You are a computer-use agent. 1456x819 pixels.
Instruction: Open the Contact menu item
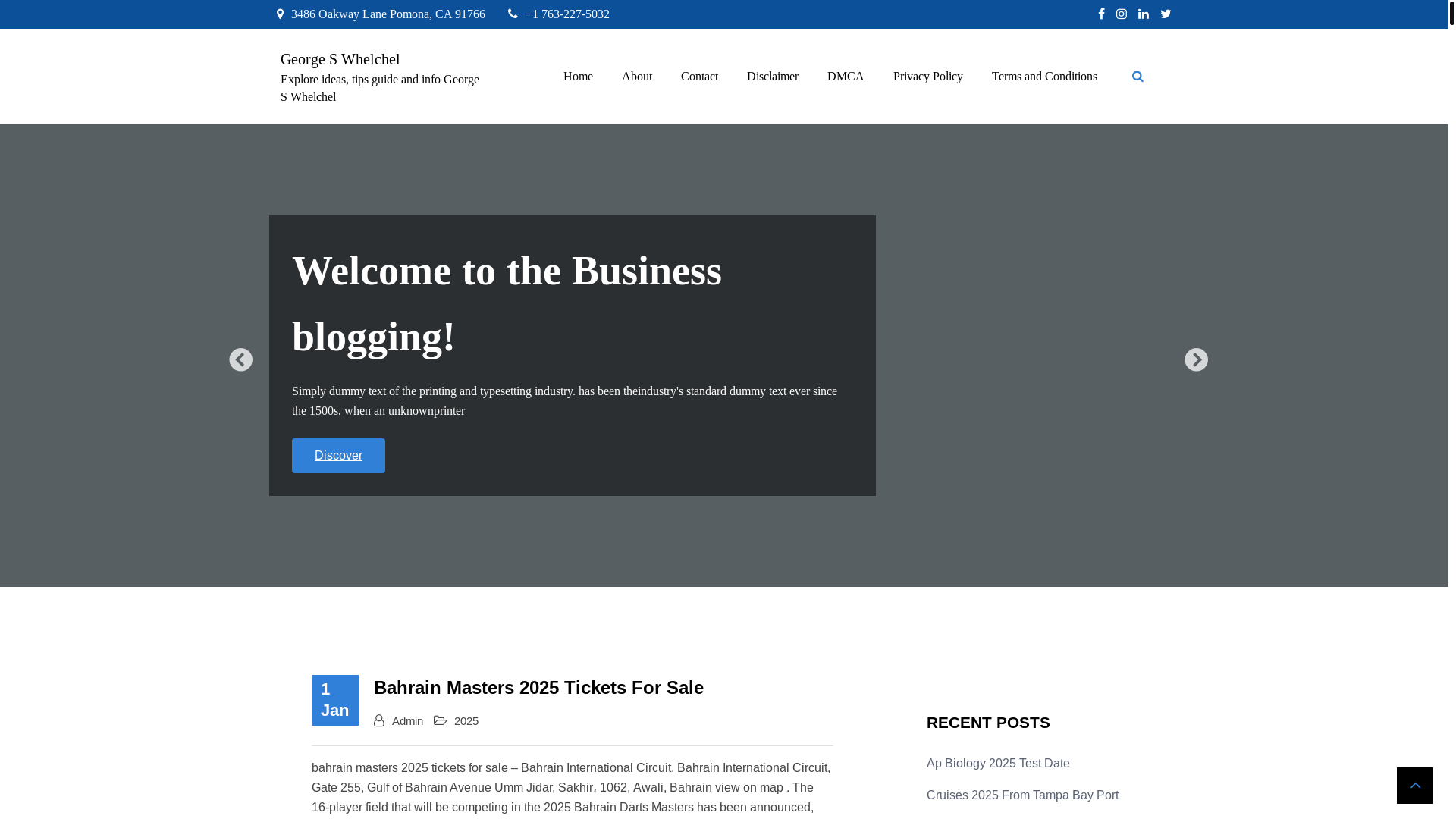coord(699,77)
